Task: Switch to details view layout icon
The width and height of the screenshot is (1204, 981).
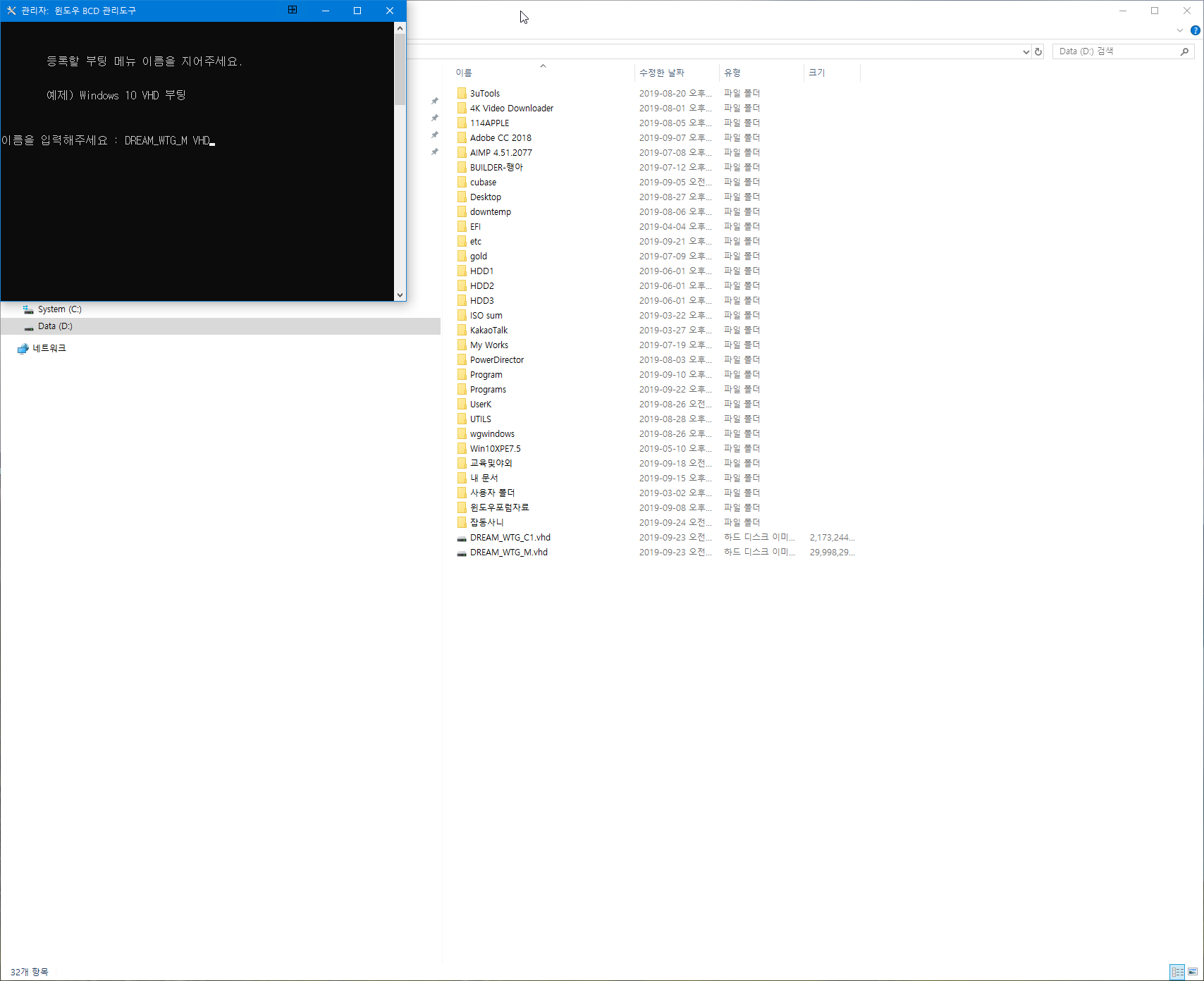Action: [x=1177, y=972]
